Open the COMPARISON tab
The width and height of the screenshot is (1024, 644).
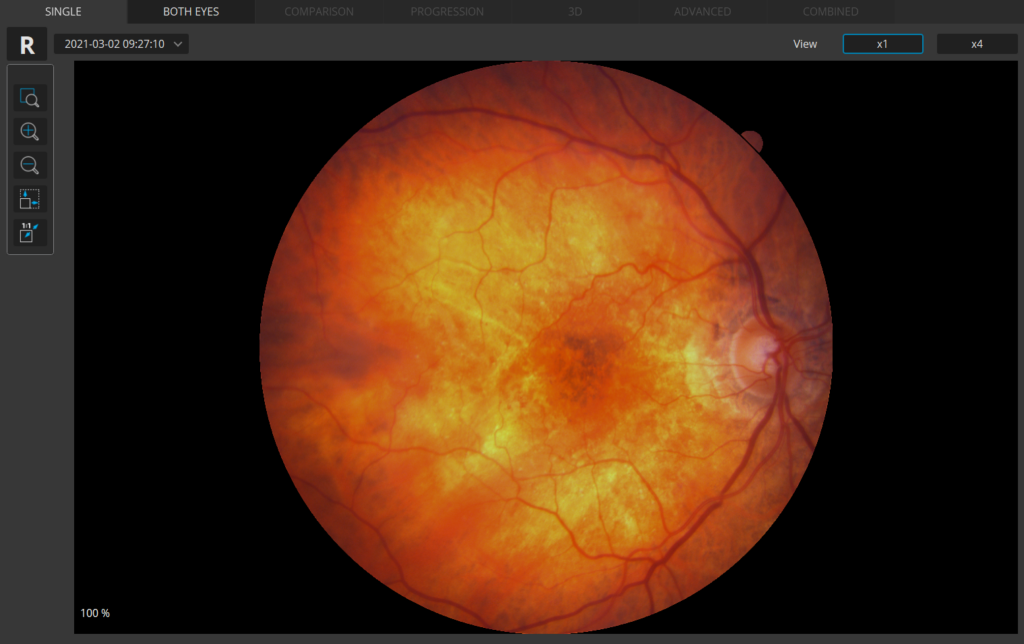coord(319,12)
